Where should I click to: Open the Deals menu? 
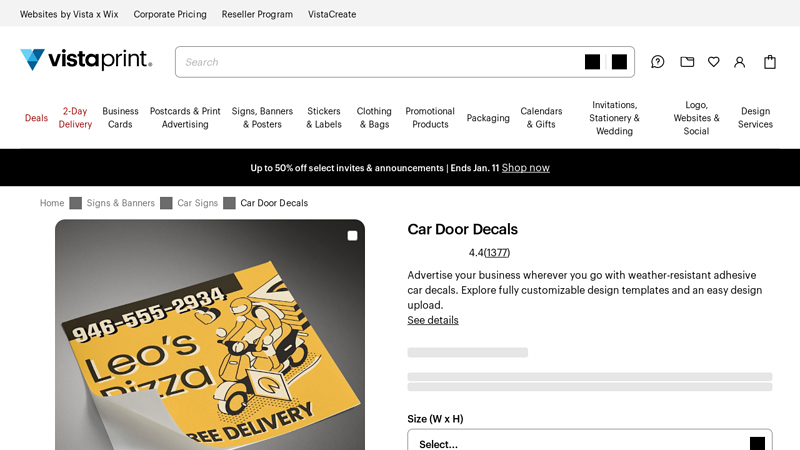(x=36, y=118)
